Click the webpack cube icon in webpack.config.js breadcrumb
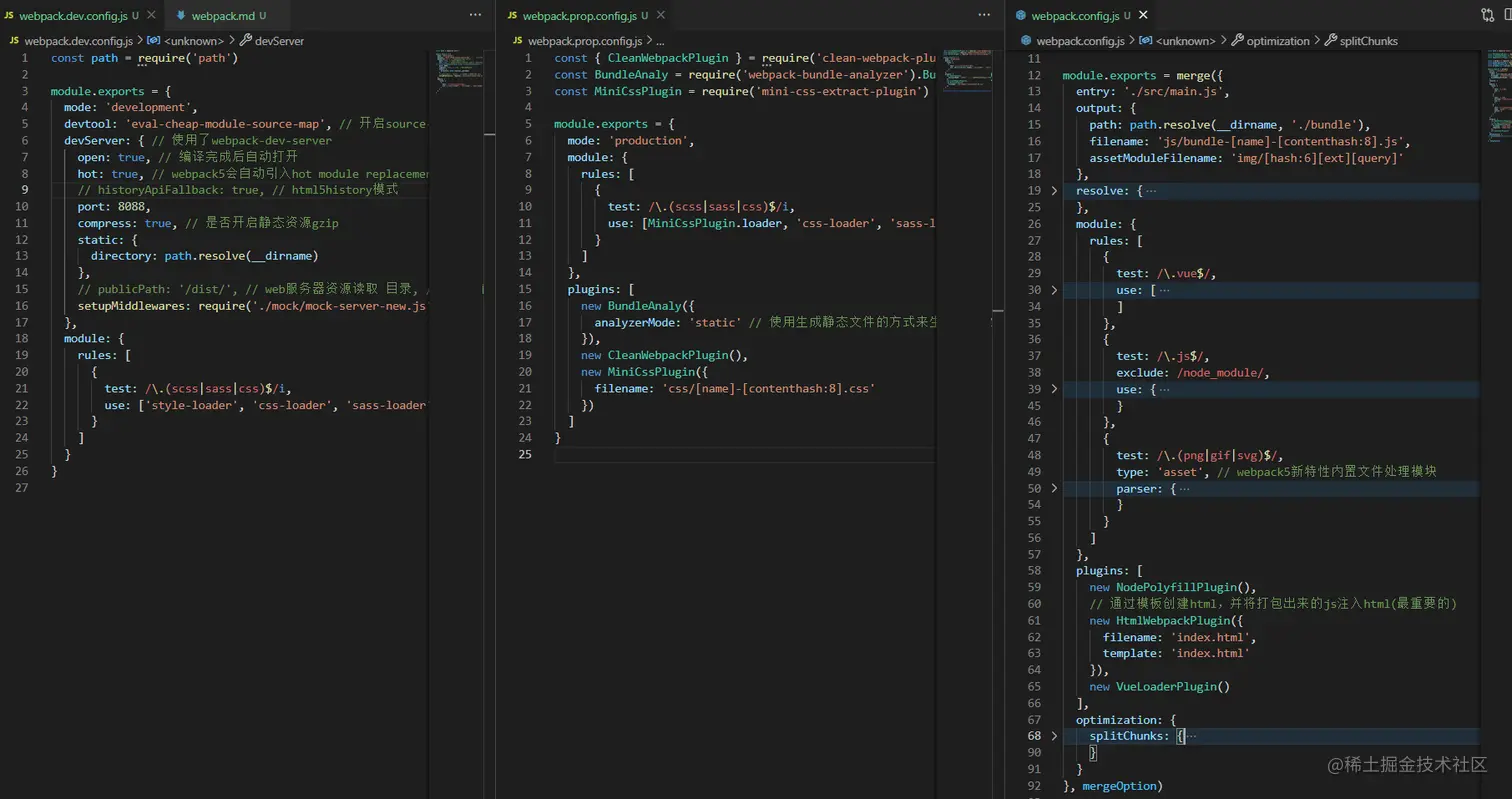The width and height of the screenshot is (1512, 799). [x=1026, y=41]
